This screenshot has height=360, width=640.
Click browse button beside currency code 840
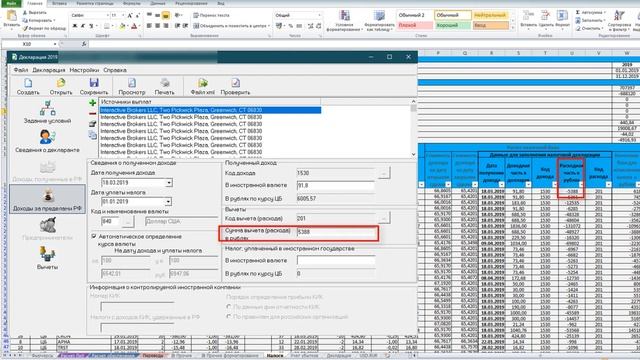coord(128,221)
